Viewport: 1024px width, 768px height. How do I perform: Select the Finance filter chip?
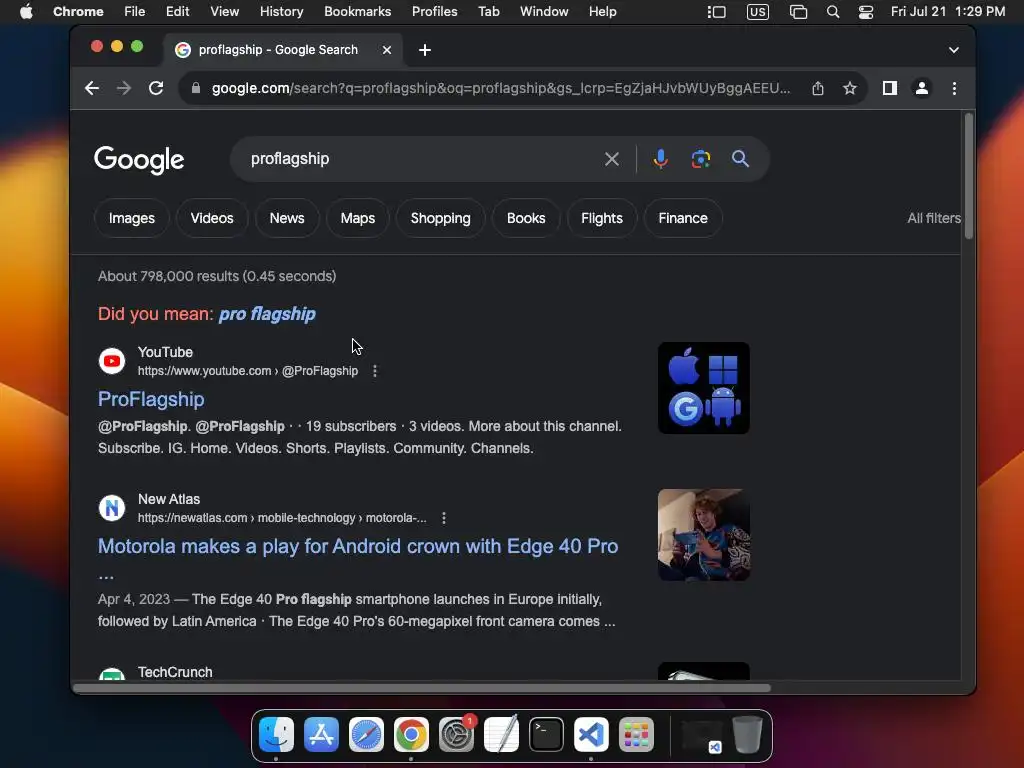(682, 218)
